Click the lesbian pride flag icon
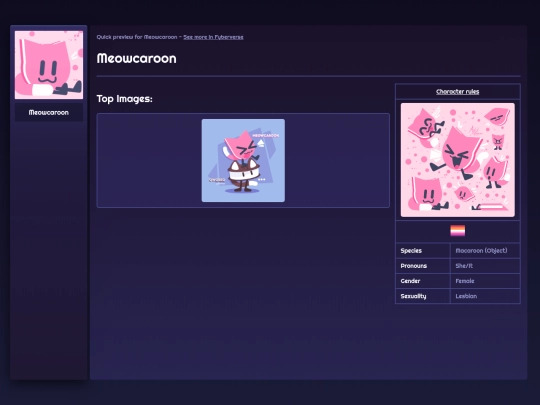540x405 pixels. coord(458,231)
